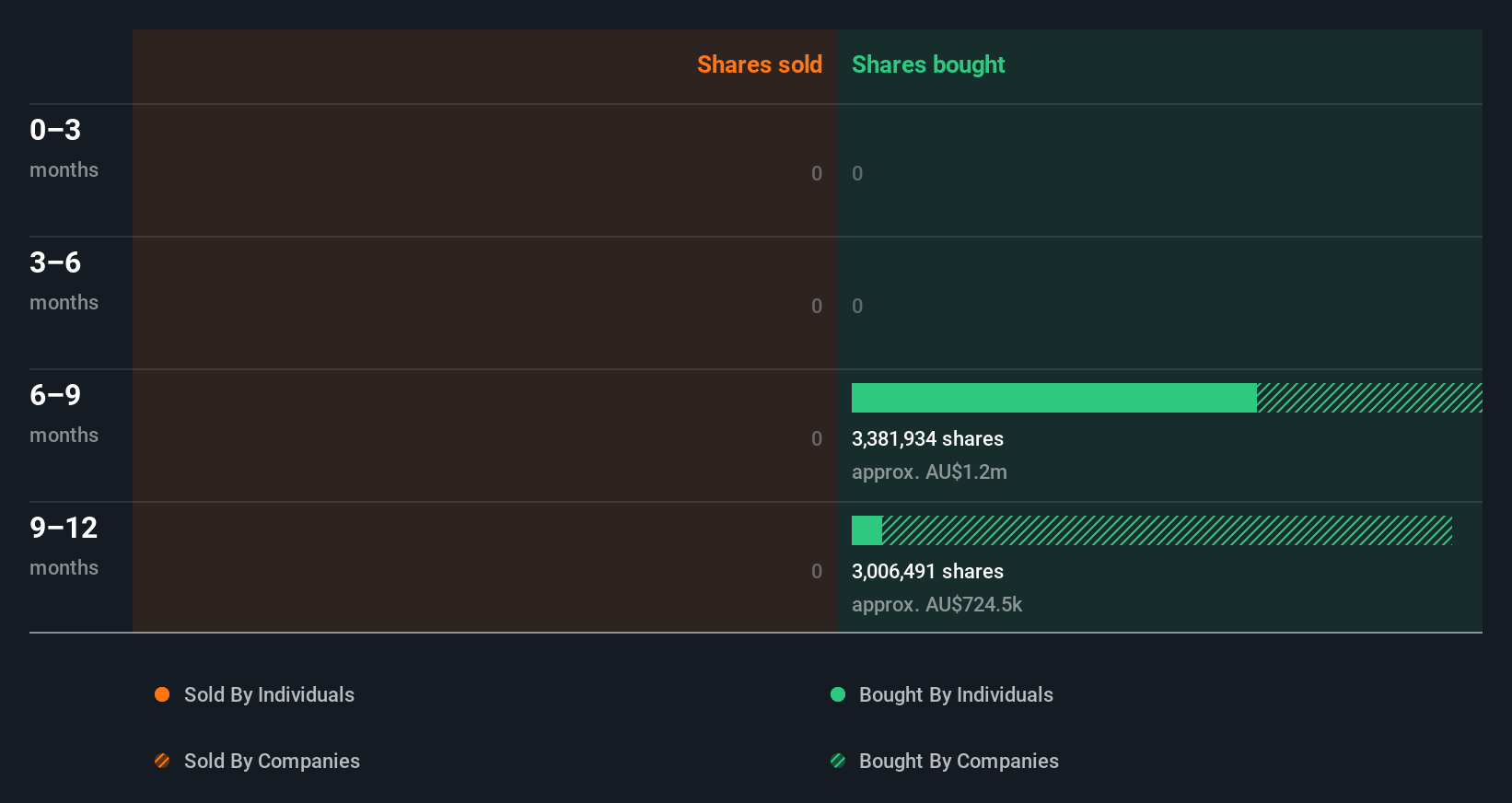Click the orange Sold By Individuals legend dot

coord(162,694)
